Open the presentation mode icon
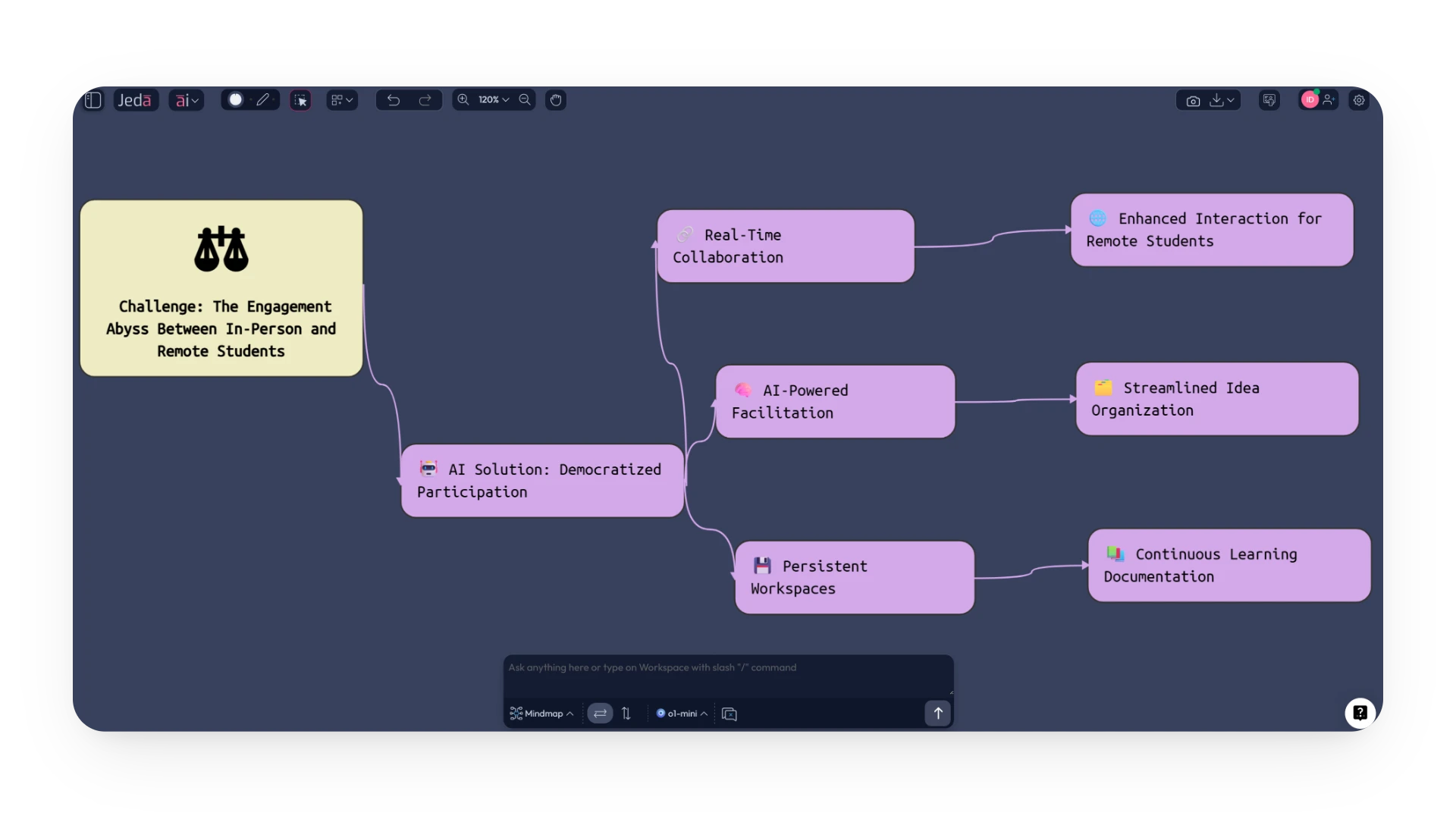 pyautogui.click(x=1269, y=100)
